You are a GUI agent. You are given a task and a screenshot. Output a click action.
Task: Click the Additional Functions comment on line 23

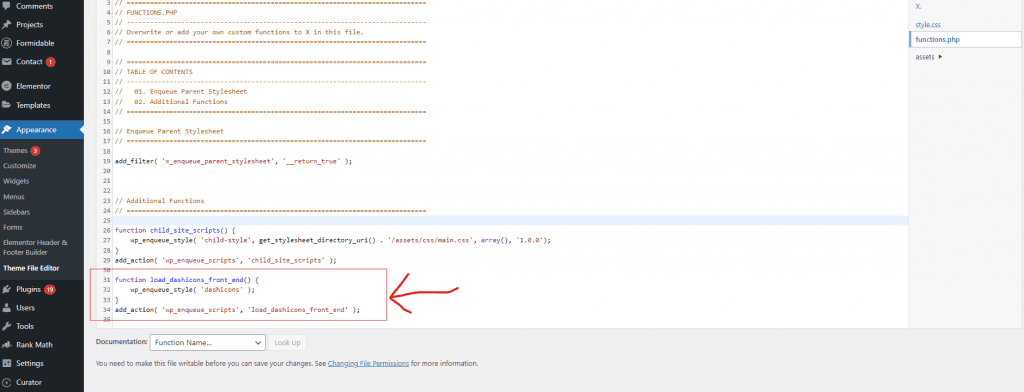[159, 201]
